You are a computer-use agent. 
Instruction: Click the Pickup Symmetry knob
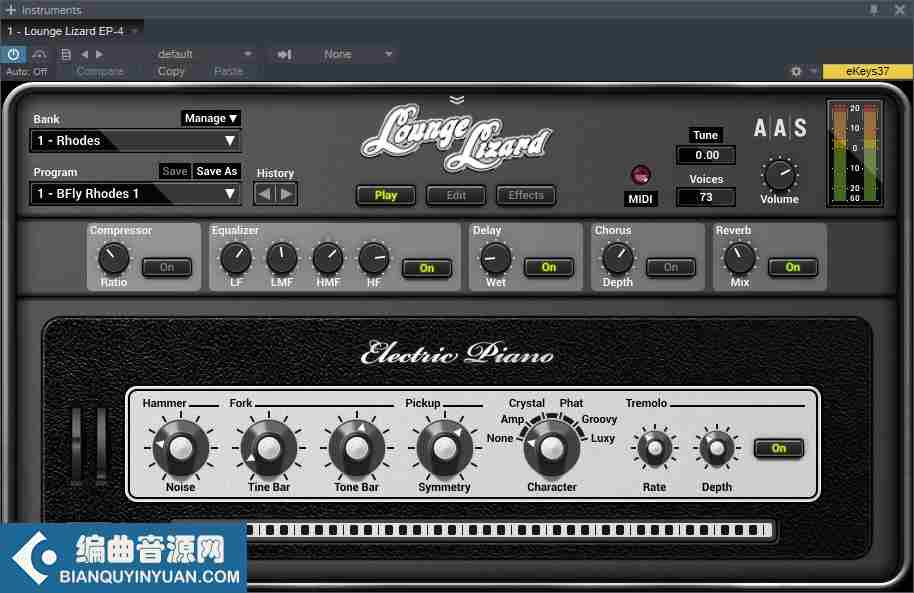tap(445, 448)
